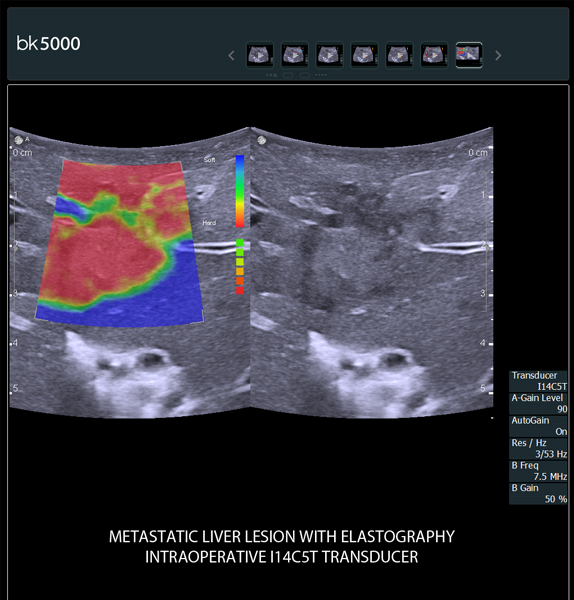Click red bottom square of quality indicator
Viewport: 574px width, 600px height.
(x=240, y=290)
